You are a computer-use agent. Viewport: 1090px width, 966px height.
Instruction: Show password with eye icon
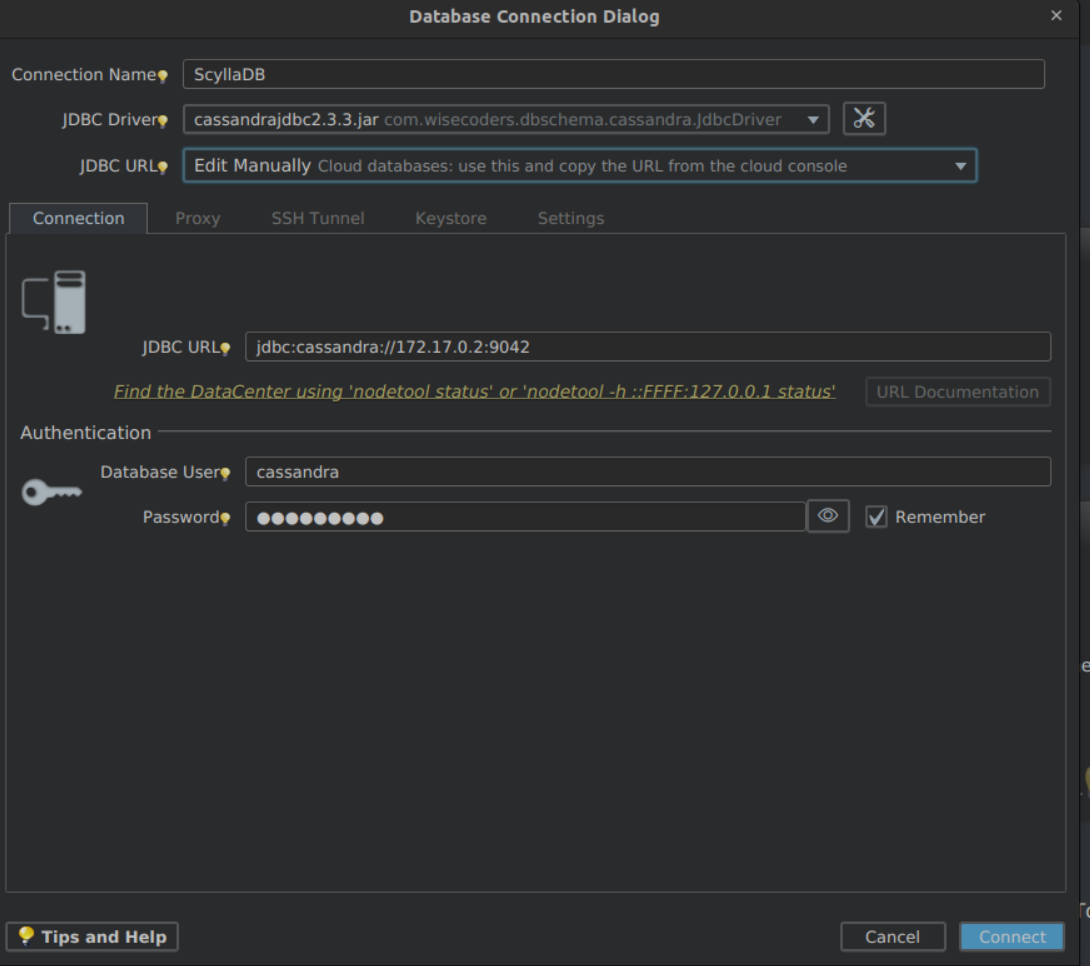click(828, 516)
